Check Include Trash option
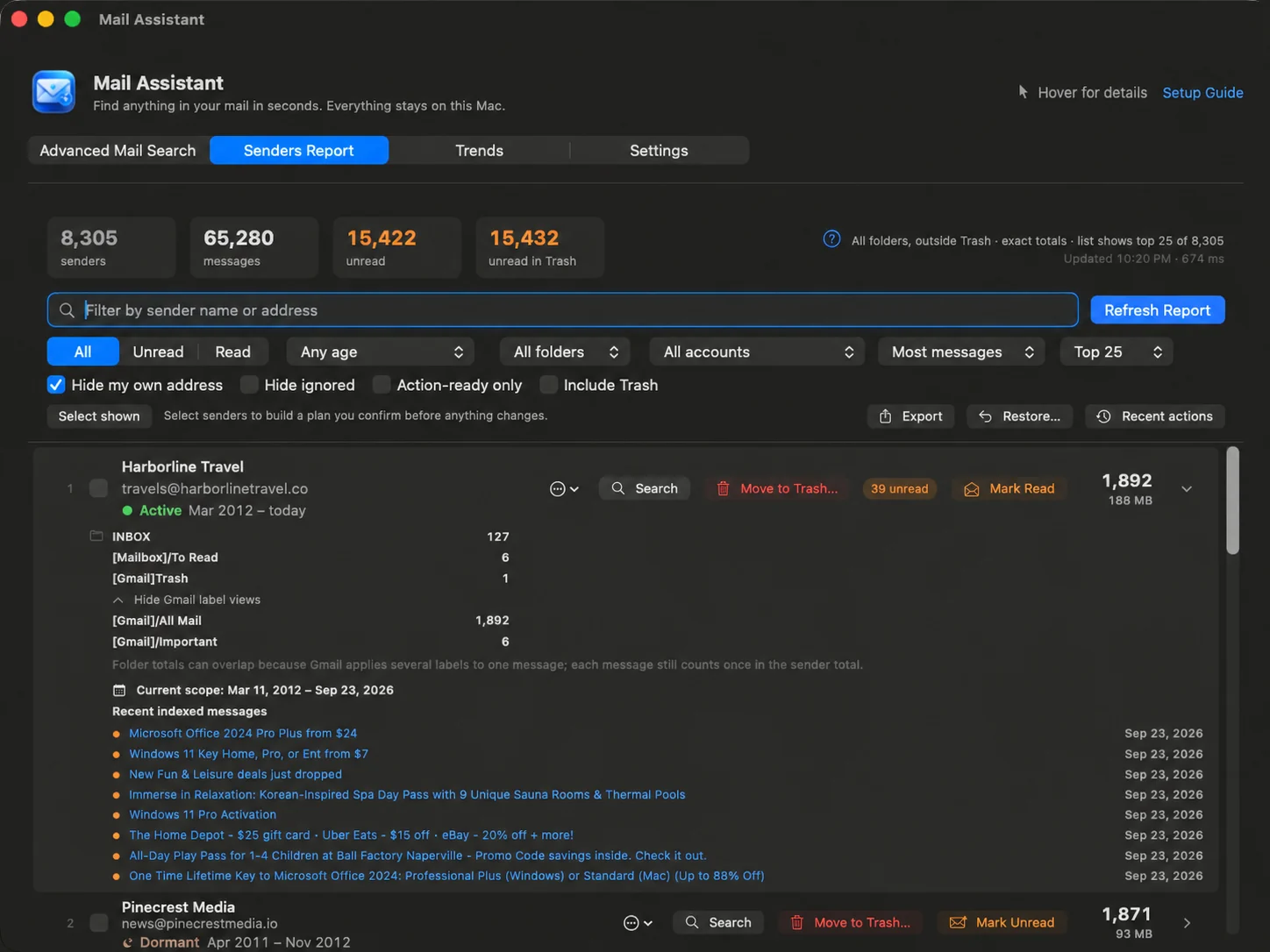The image size is (1270, 952). click(548, 385)
